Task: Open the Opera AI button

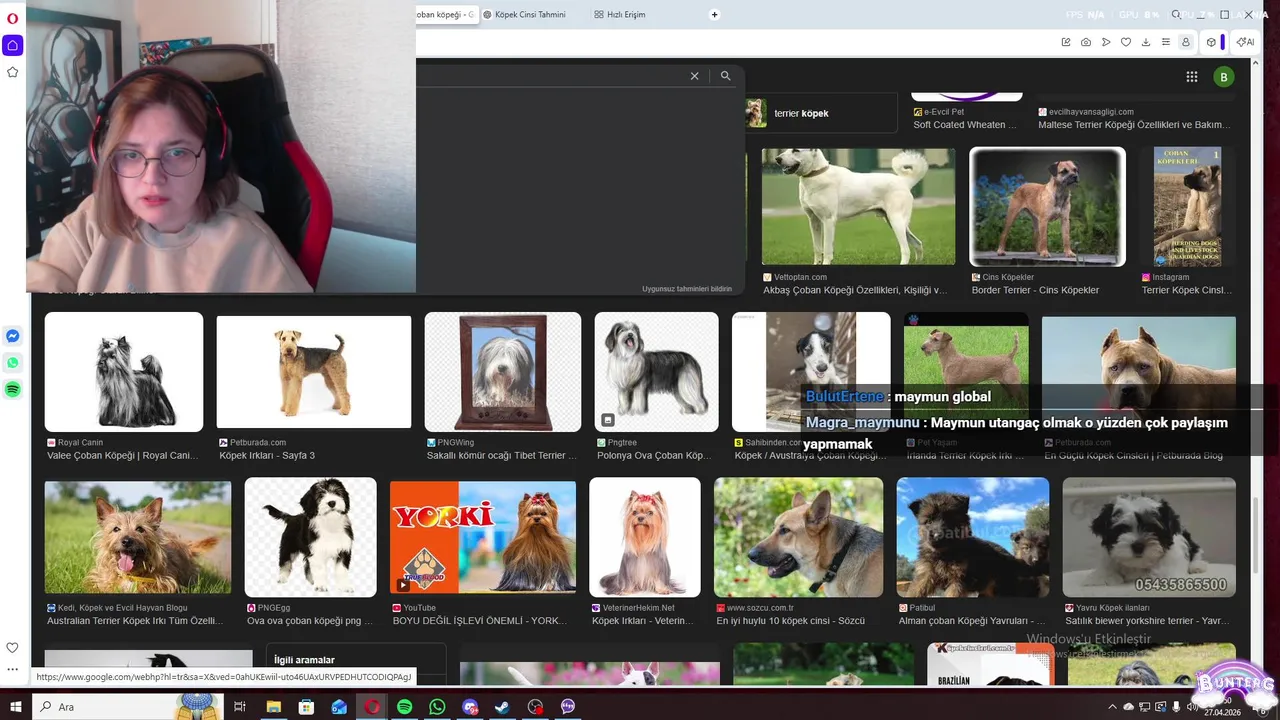Action: click(1245, 42)
